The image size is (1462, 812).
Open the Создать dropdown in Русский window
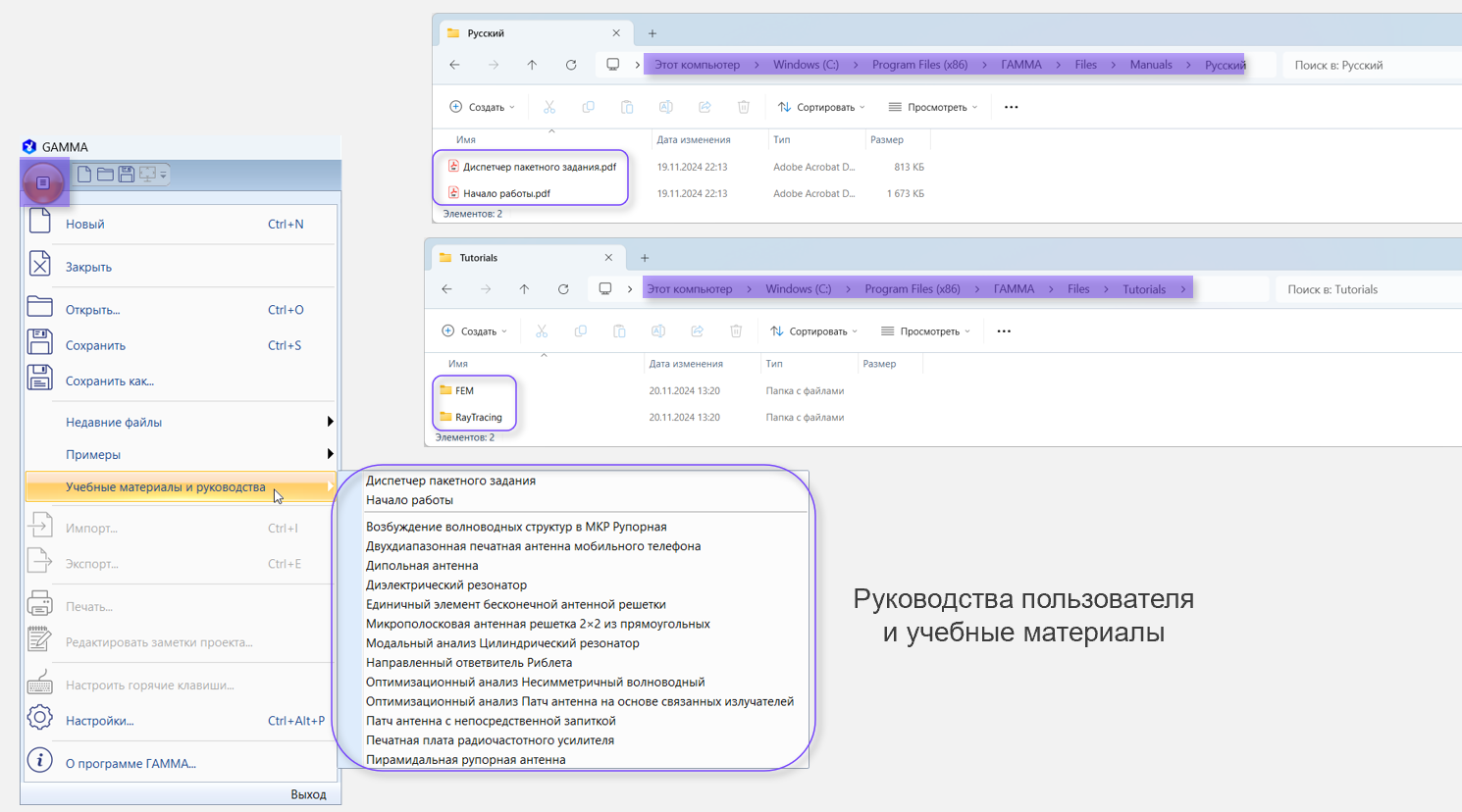click(x=482, y=107)
